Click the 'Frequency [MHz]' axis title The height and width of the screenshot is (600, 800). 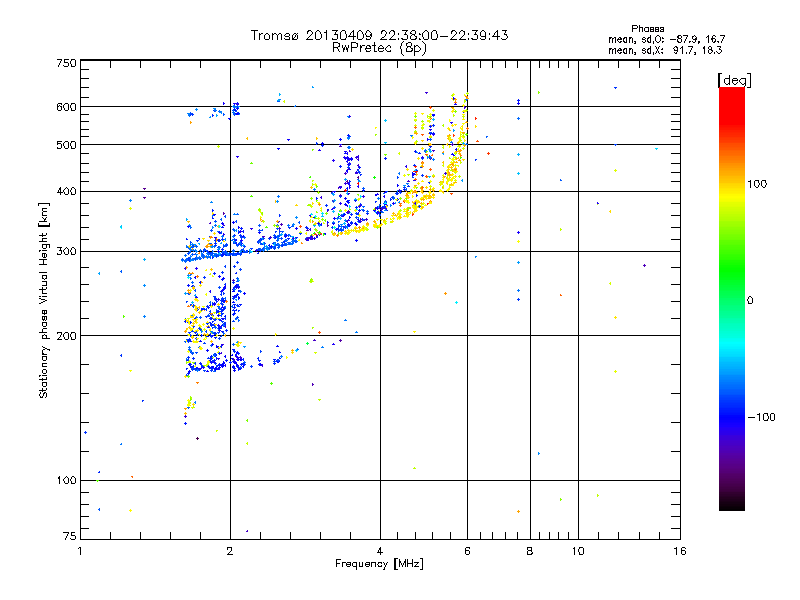point(379,564)
